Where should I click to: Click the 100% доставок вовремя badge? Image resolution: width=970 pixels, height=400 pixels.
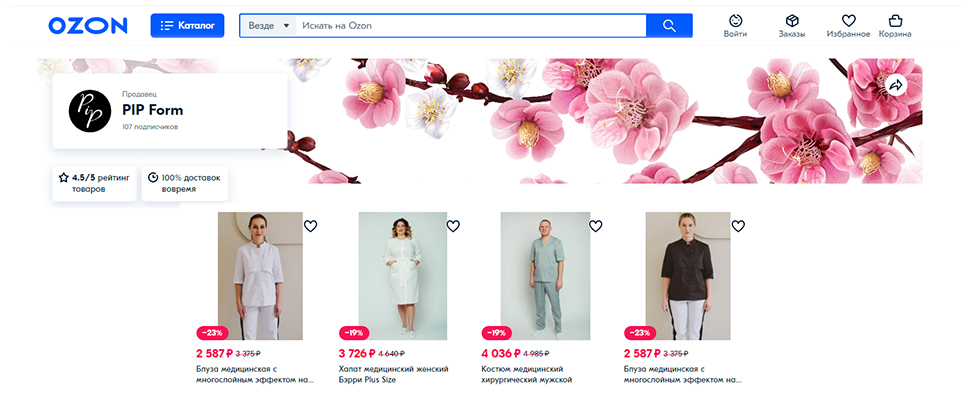[x=185, y=183]
